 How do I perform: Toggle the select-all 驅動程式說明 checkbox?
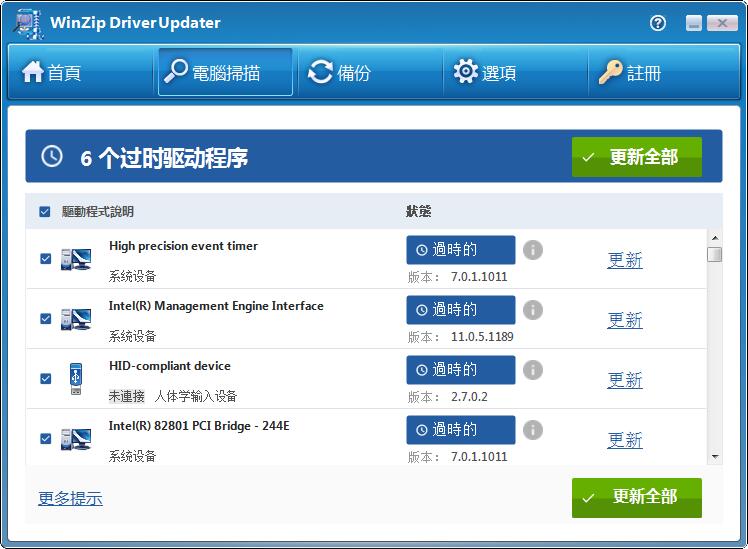(x=44, y=211)
